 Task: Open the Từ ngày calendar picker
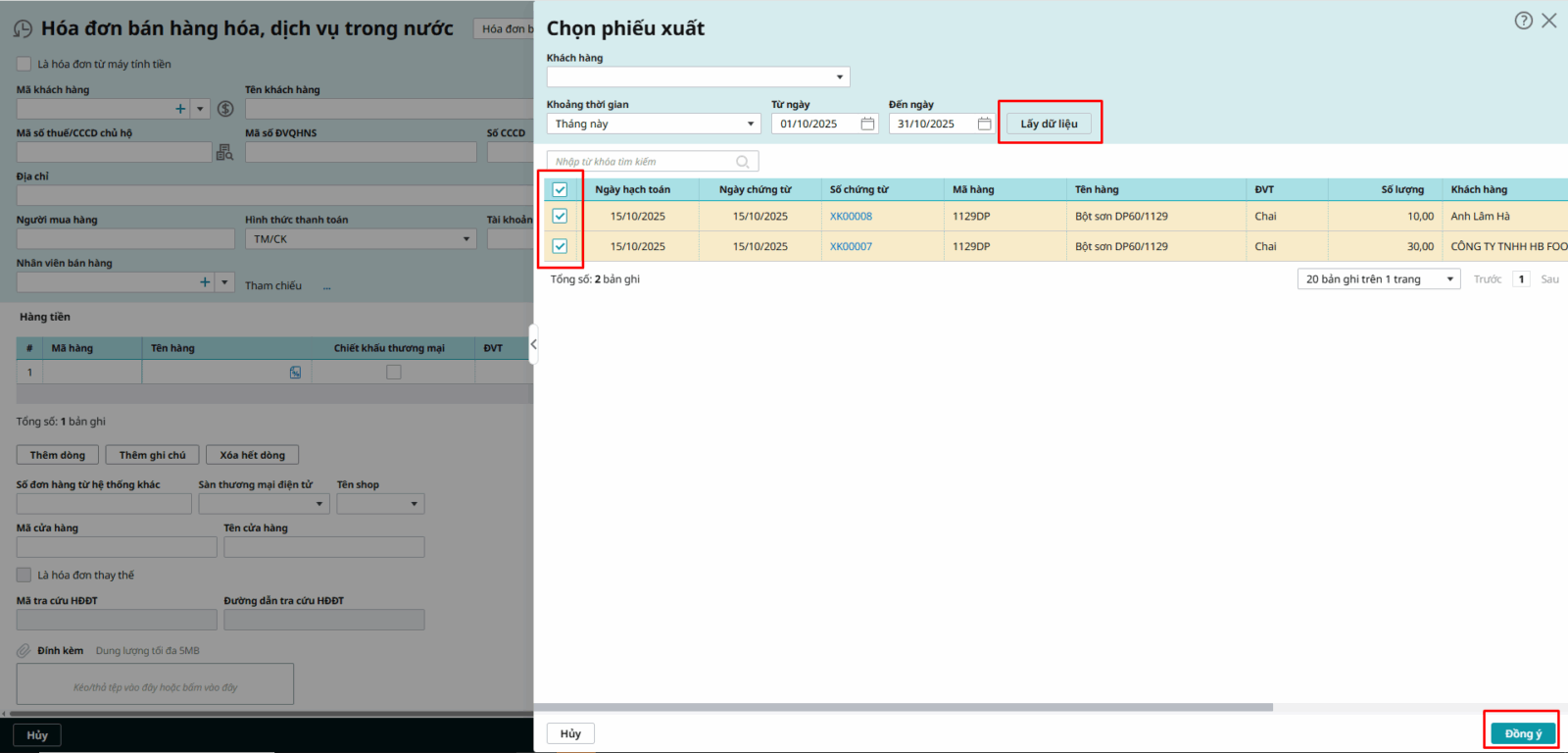(867, 124)
